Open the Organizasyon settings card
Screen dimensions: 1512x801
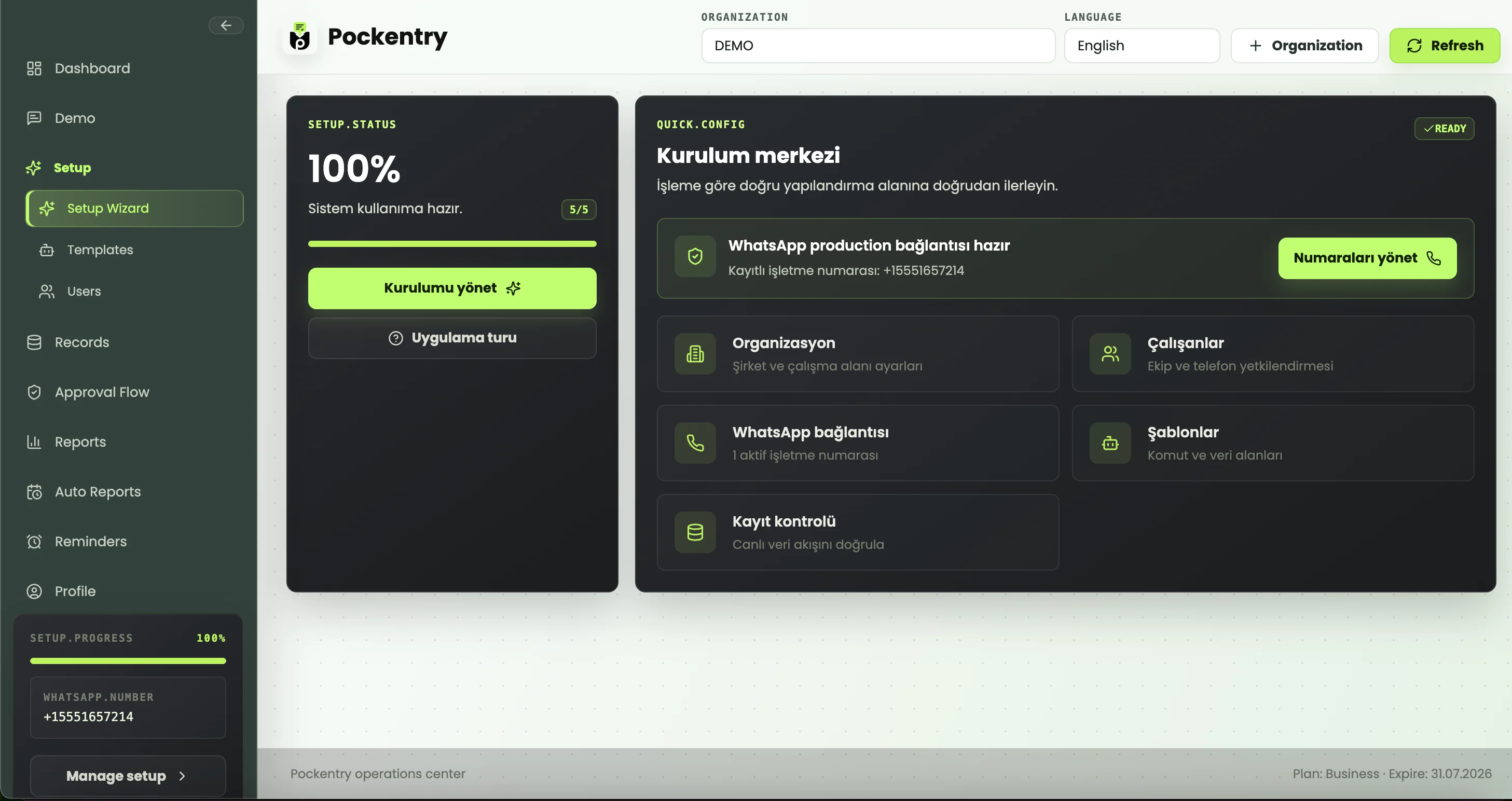[x=858, y=354]
